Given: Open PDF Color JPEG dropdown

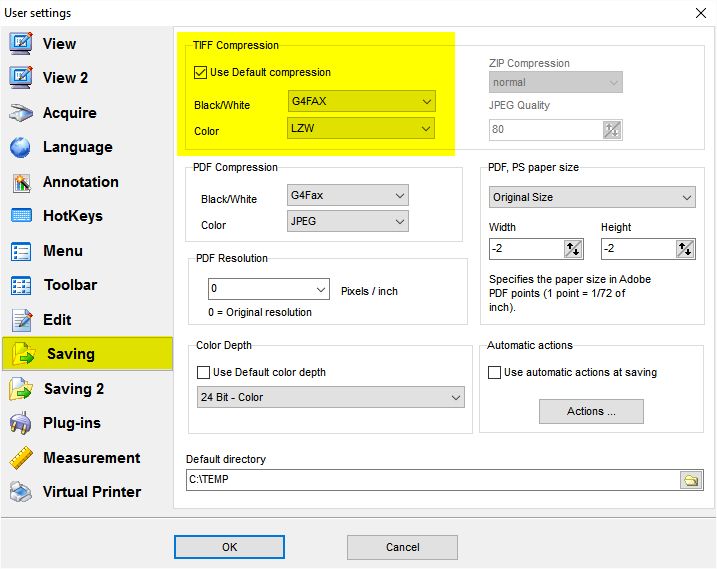Looking at the screenshot, I should [348, 221].
